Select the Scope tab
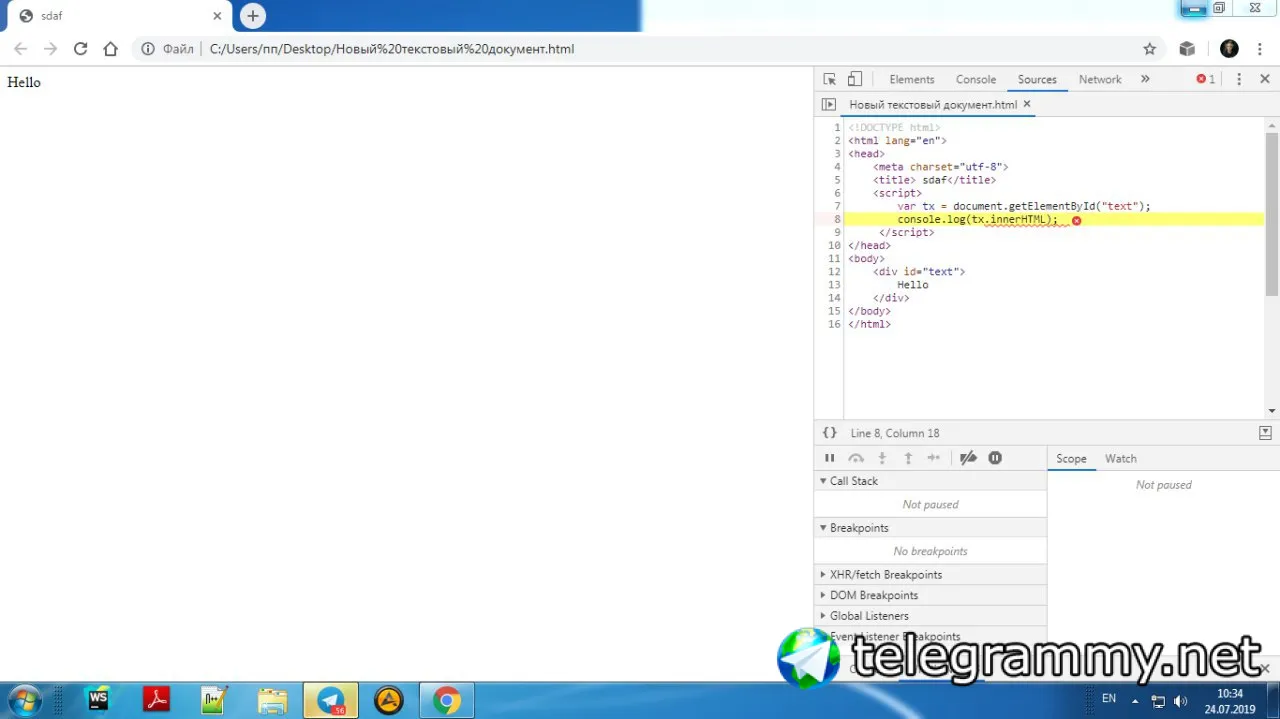1280x719 pixels. 1071,458
